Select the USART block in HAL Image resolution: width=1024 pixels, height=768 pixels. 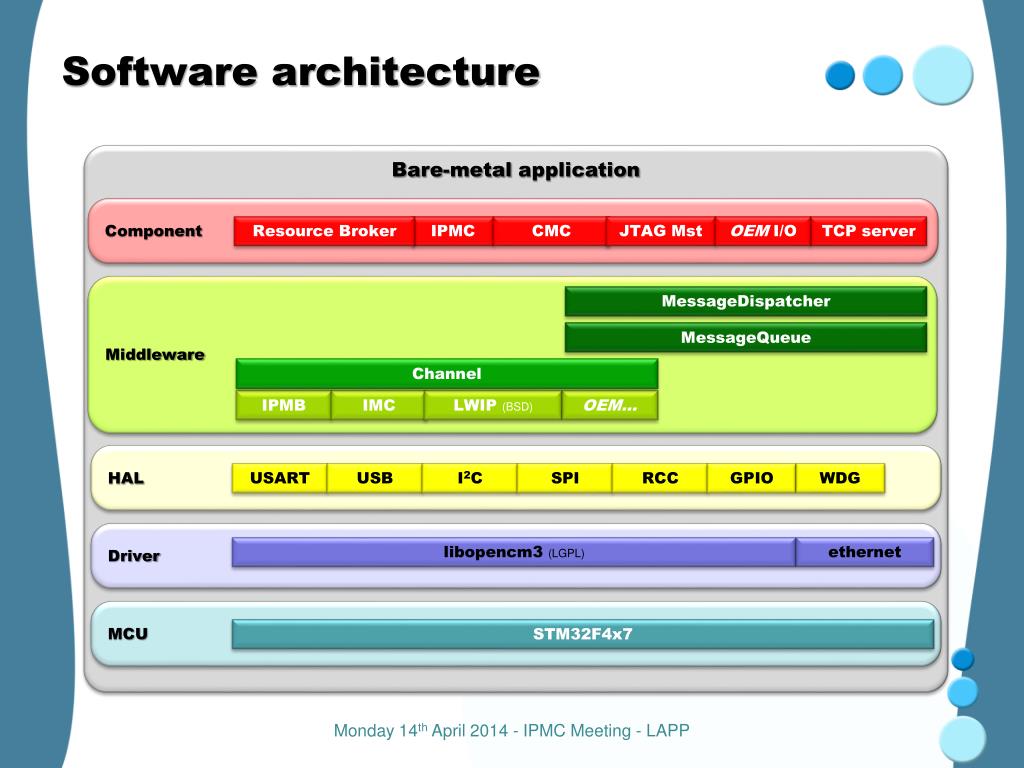coord(279,478)
